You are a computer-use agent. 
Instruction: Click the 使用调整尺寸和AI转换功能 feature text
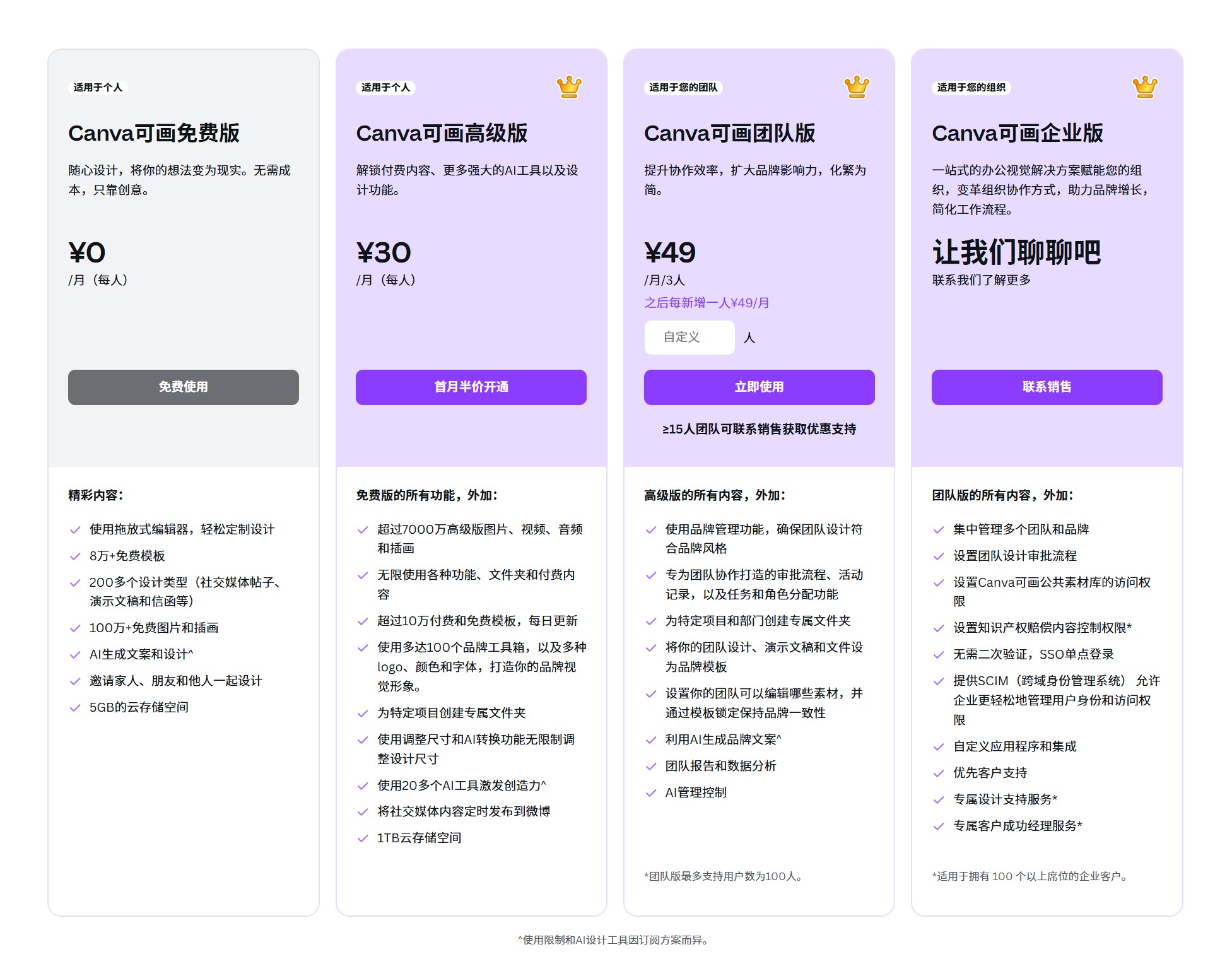(x=476, y=749)
